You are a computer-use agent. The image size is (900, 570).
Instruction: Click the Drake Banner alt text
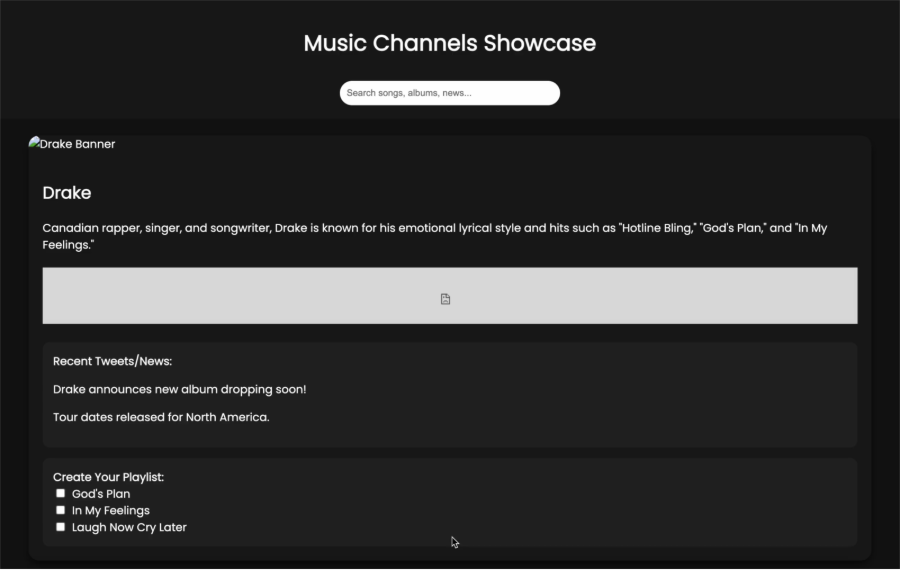click(77, 144)
